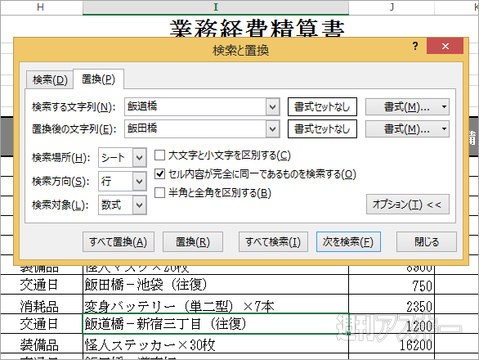Click the 置換後の文字列 input field
The image size is (479, 360).
[x=195, y=129]
